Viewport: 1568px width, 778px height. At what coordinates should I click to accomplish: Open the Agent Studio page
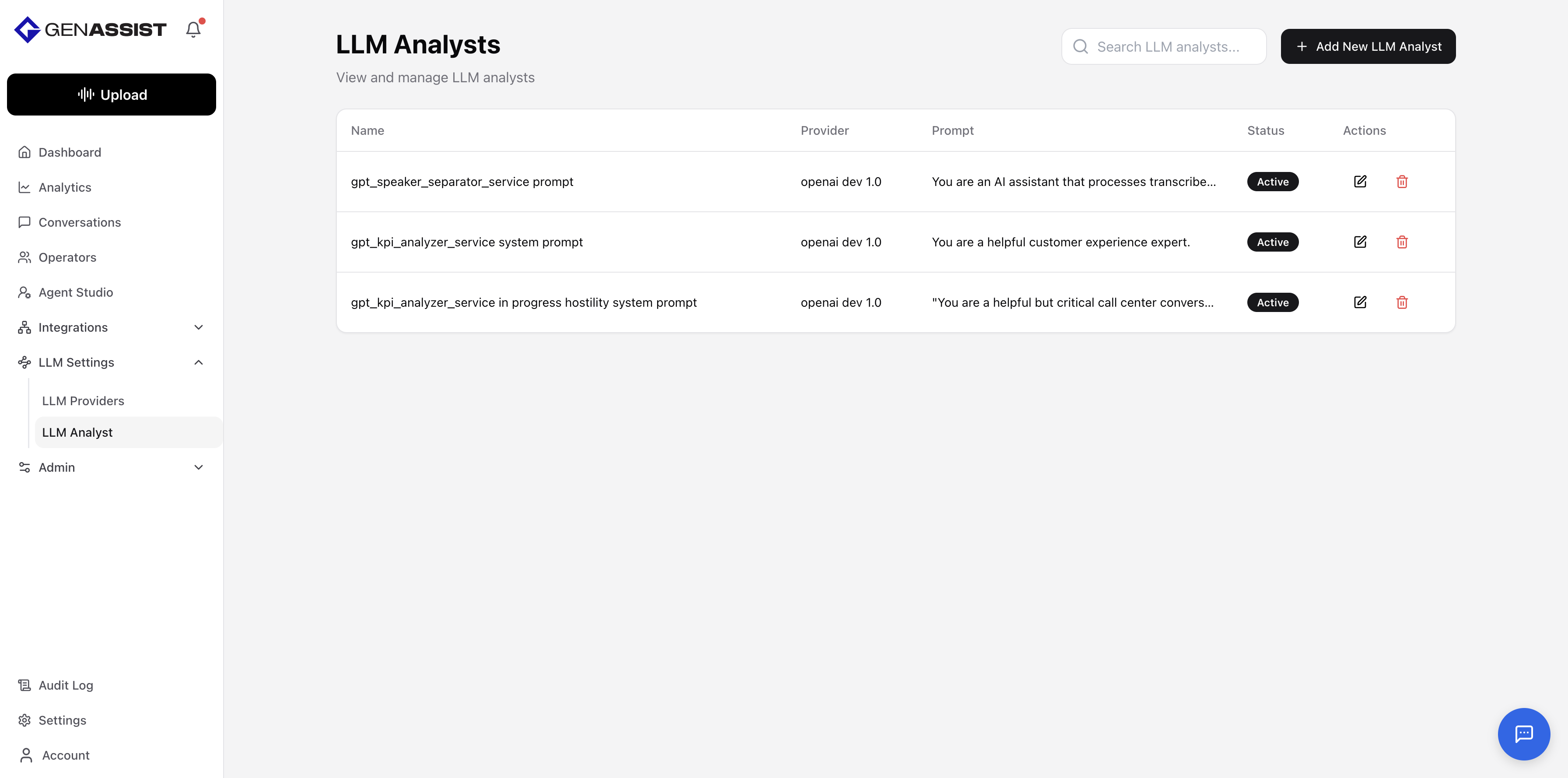pos(76,292)
